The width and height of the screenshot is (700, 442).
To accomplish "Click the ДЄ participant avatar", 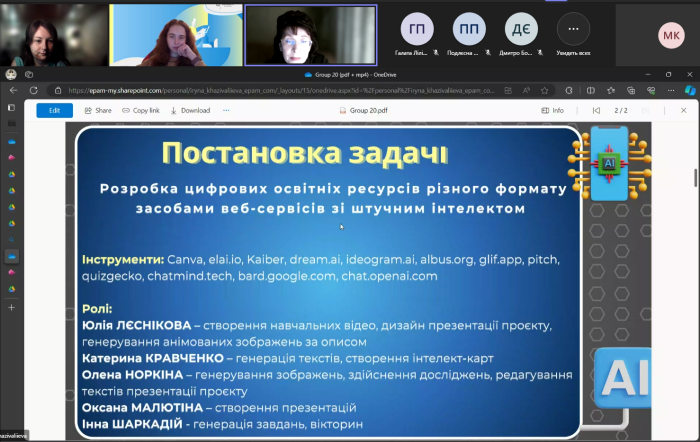I will [521, 30].
